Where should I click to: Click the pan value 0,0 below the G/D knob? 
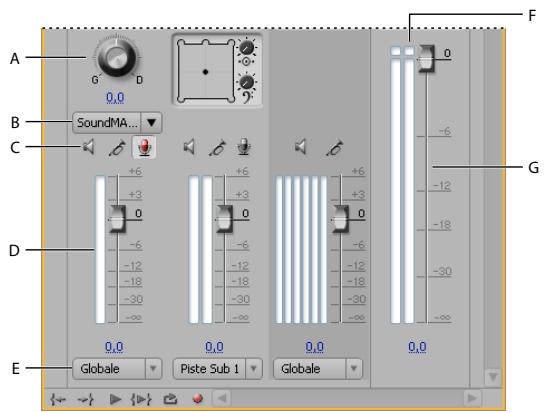pyautogui.click(x=115, y=98)
